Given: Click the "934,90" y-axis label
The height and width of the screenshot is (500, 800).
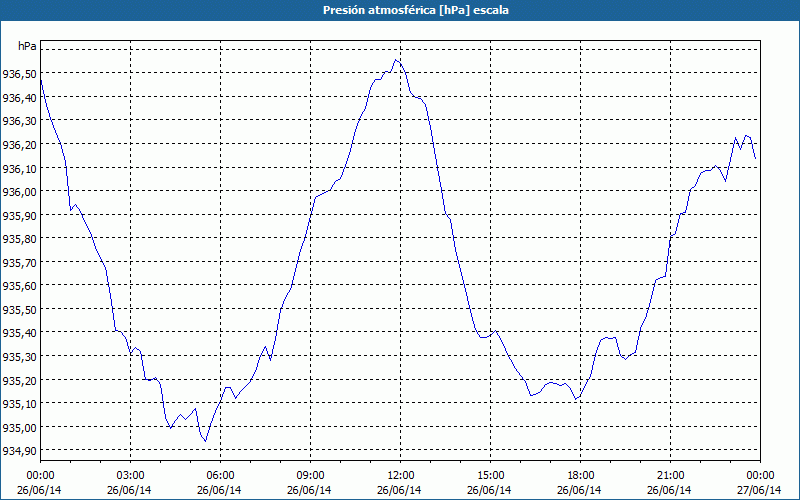Looking at the screenshot, I should [19, 451].
